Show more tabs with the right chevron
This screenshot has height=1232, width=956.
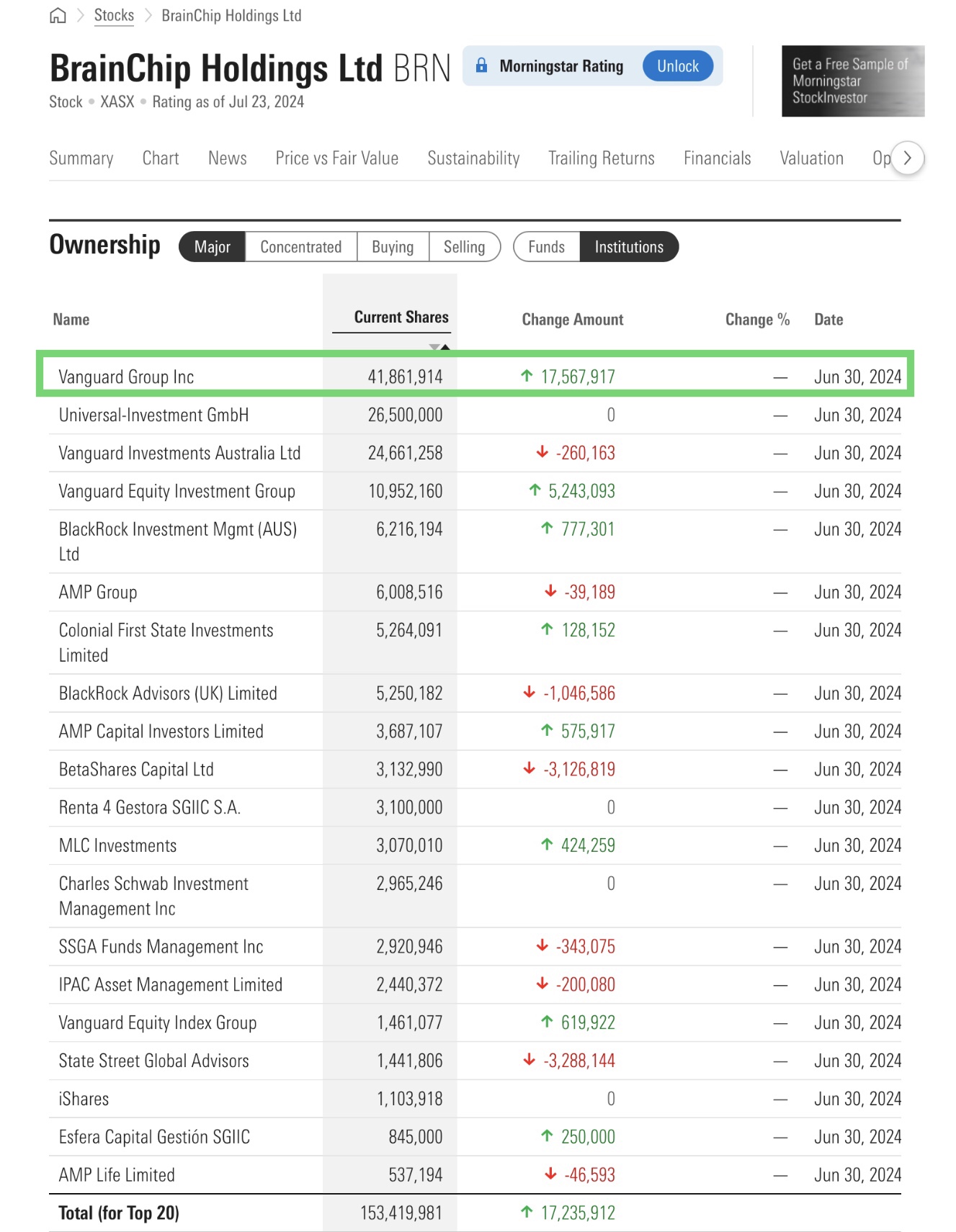[x=908, y=158]
